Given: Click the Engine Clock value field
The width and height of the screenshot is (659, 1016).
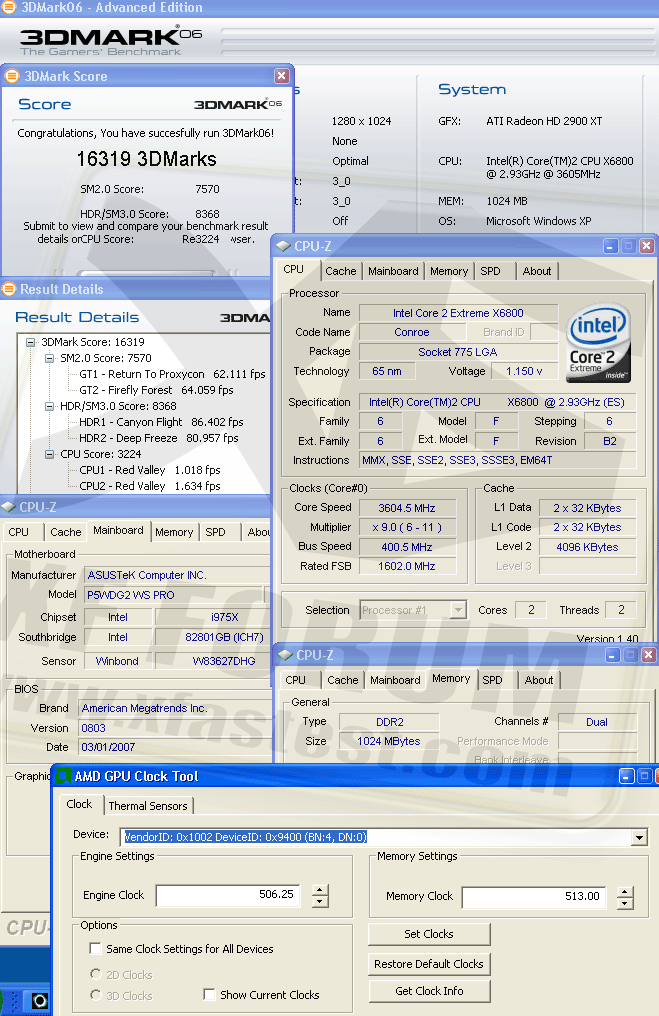Looking at the screenshot, I should (227, 895).
